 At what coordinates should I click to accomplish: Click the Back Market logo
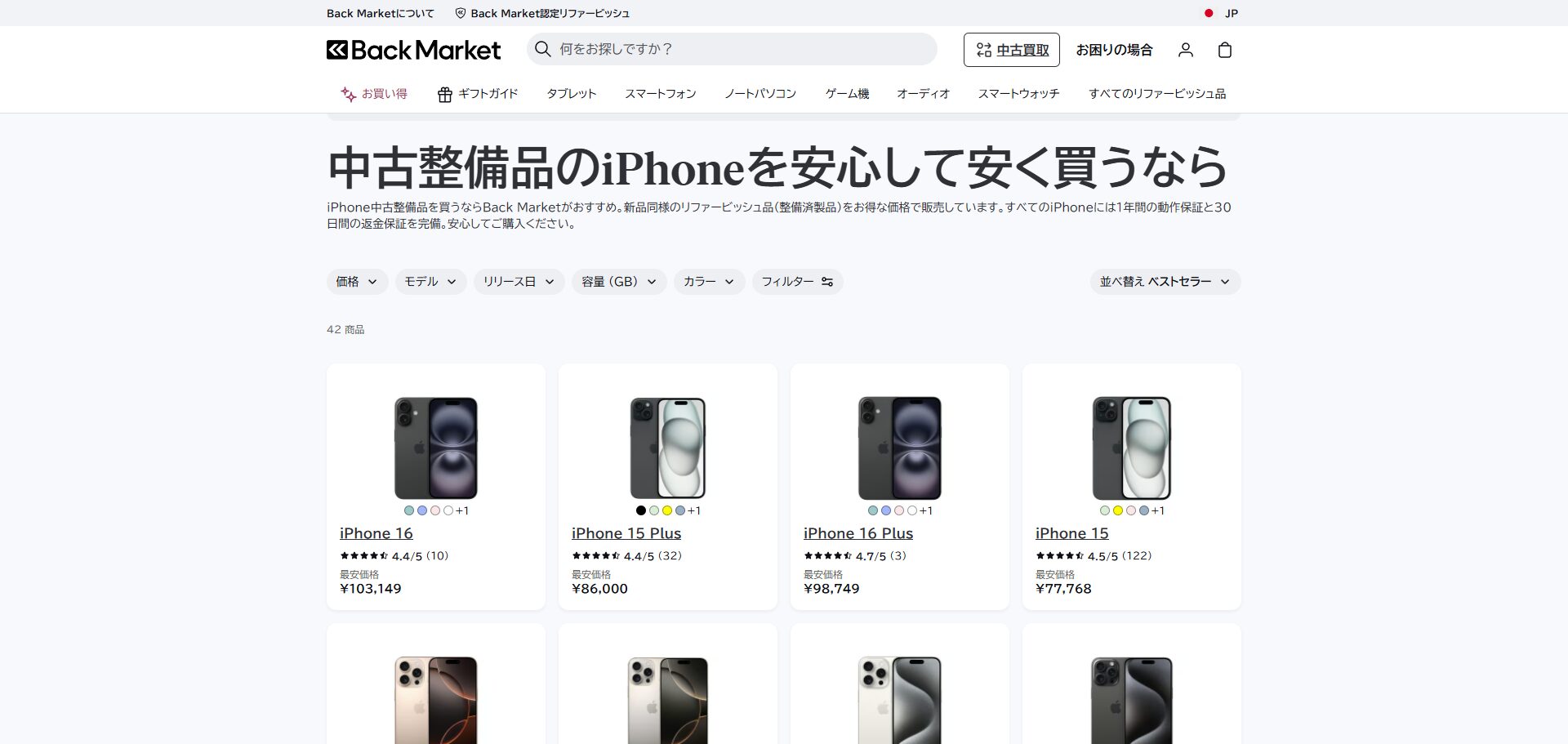413,50
